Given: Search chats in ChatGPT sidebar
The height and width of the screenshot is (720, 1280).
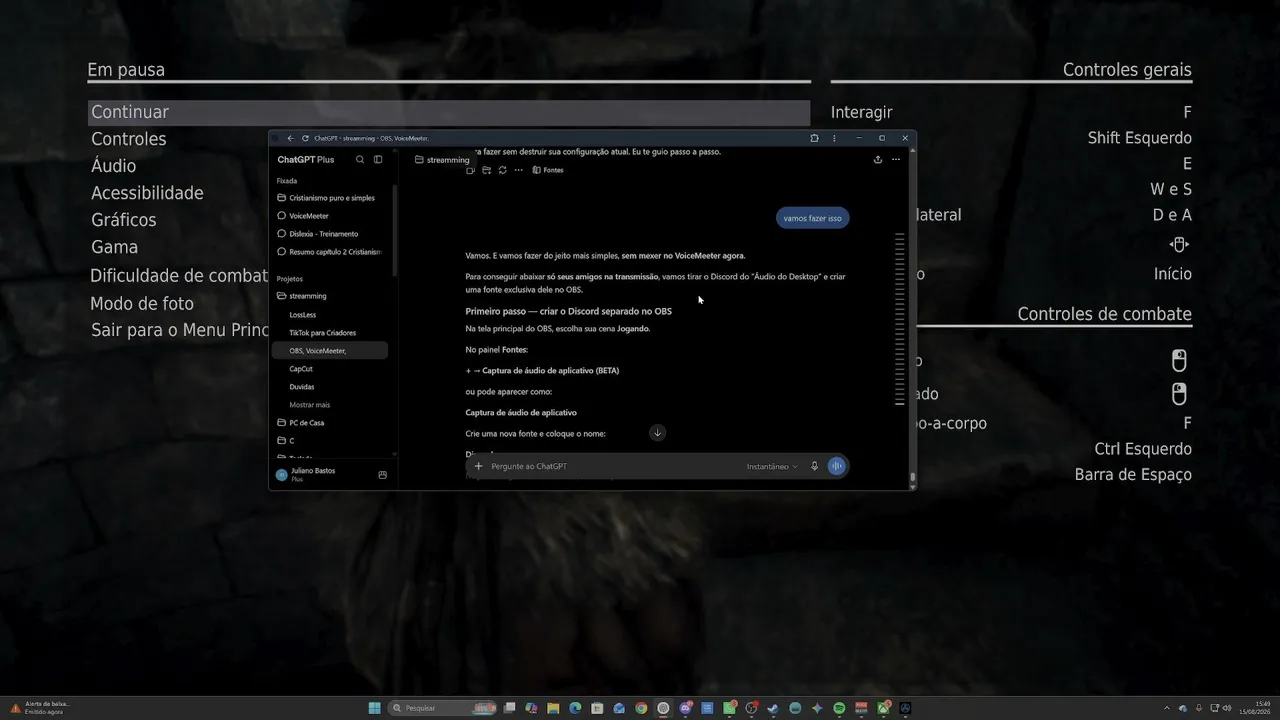Looking at the screenshot, I should tap(360, 160).
